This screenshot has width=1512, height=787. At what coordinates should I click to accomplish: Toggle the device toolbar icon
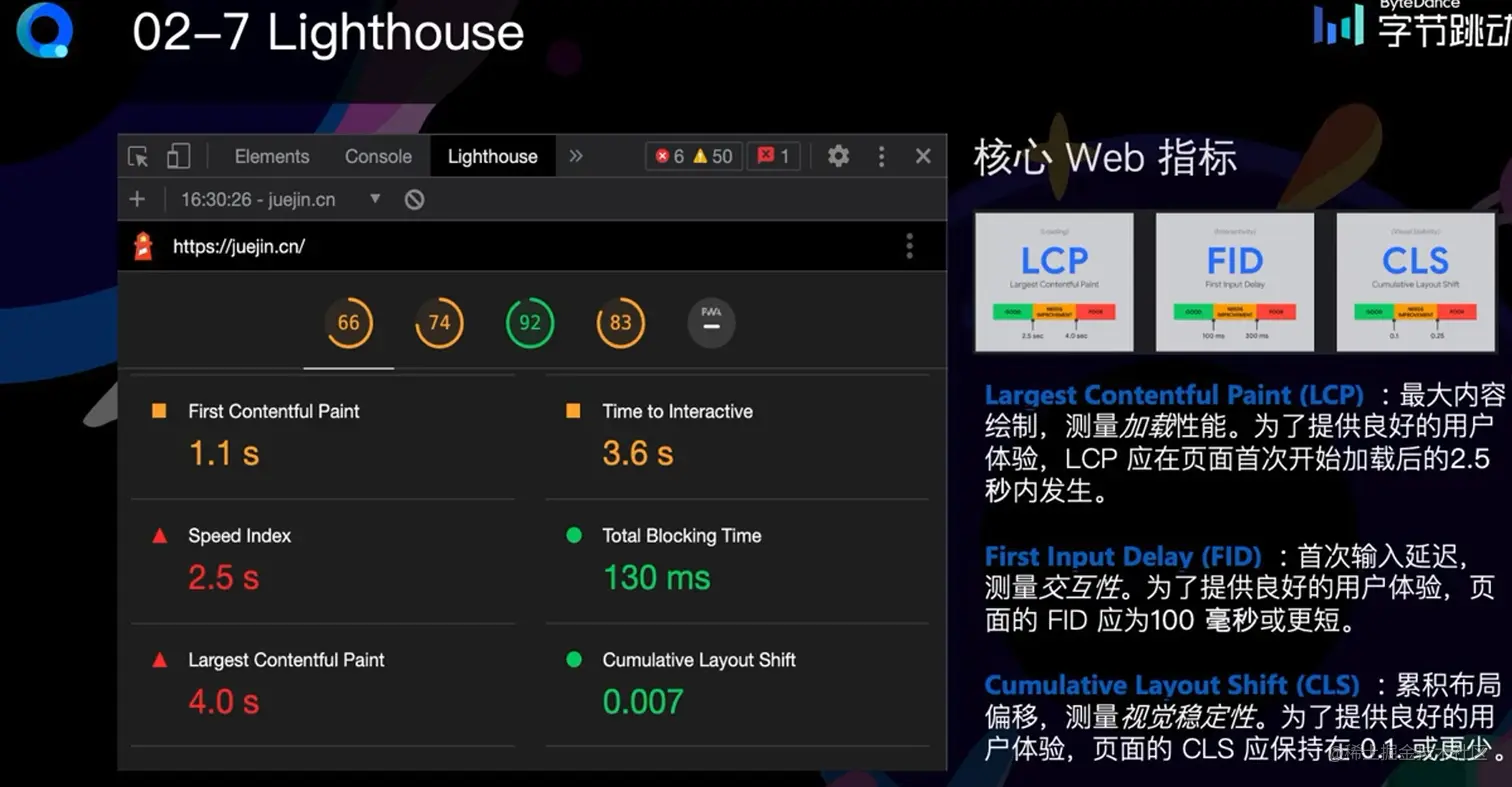(178, 156)
